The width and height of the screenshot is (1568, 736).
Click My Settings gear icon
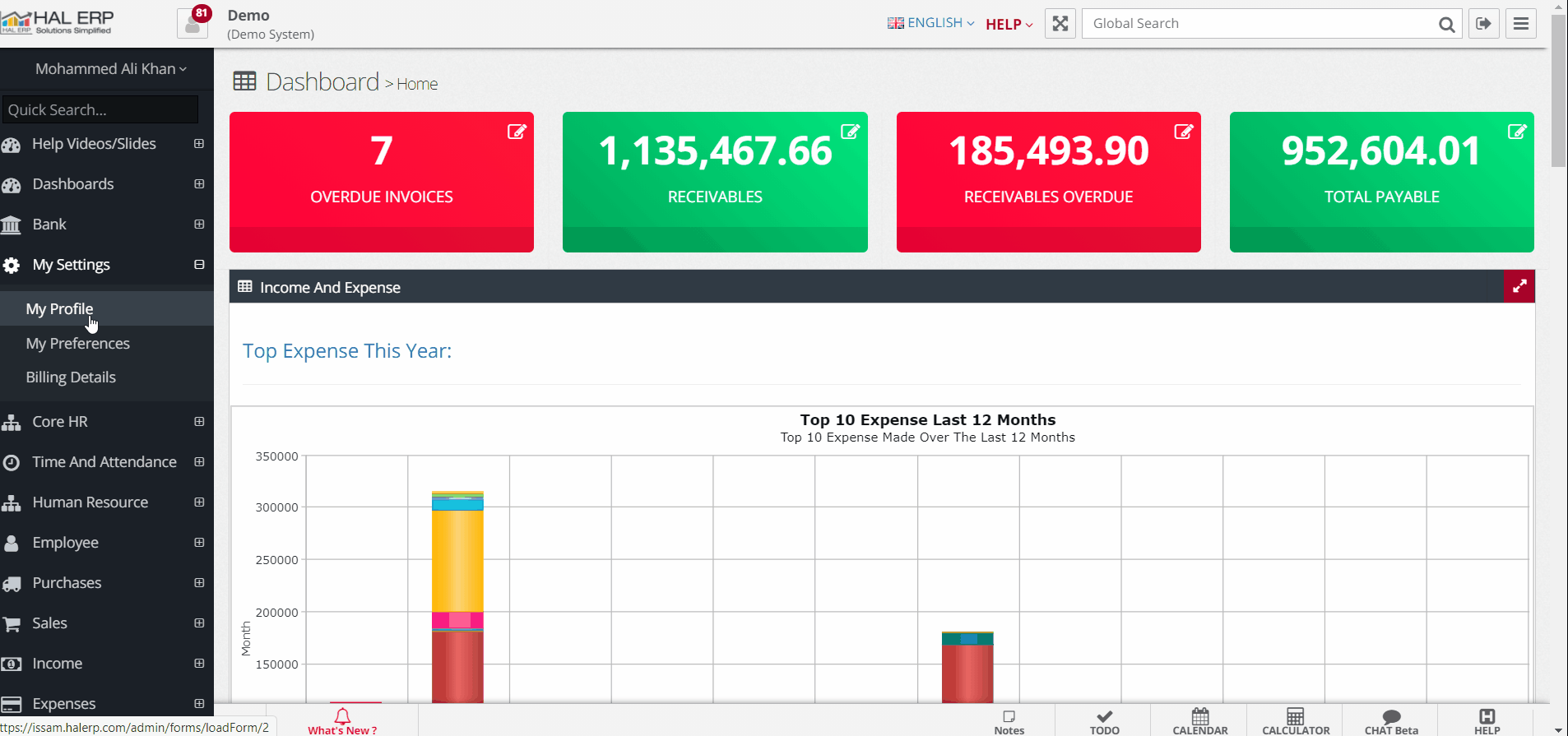(x=12, y=265)
